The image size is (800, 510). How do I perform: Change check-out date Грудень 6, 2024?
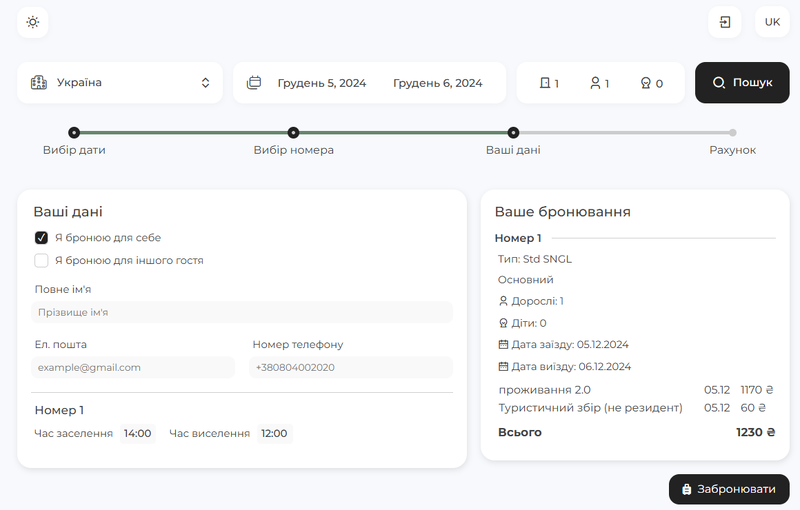click(x=437, y=83)
